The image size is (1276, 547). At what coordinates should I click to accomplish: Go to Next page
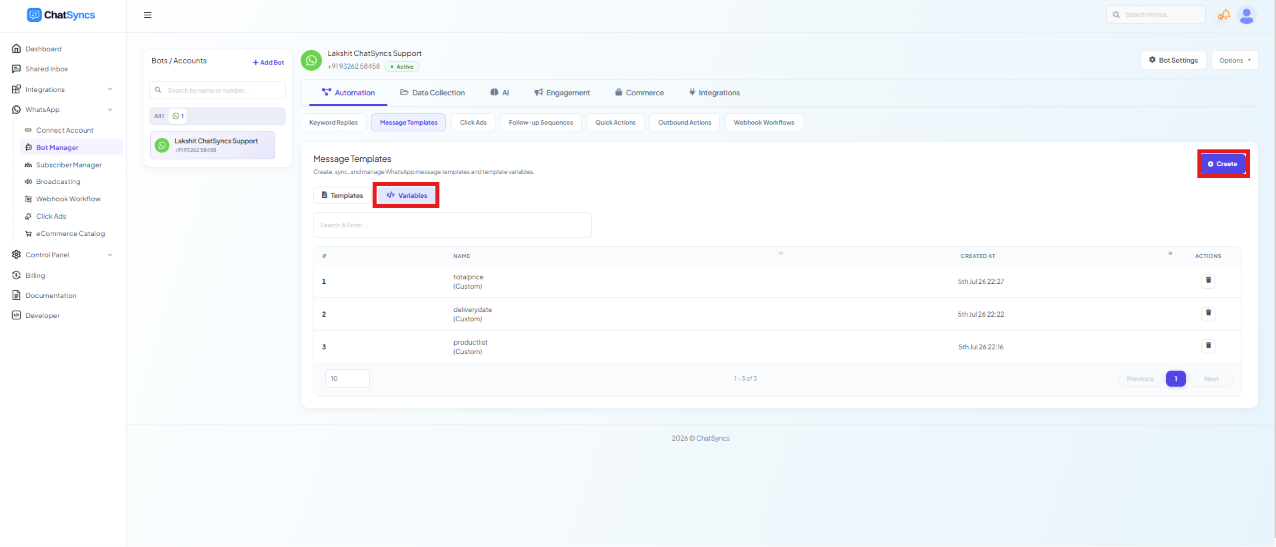click(1211, 379)
